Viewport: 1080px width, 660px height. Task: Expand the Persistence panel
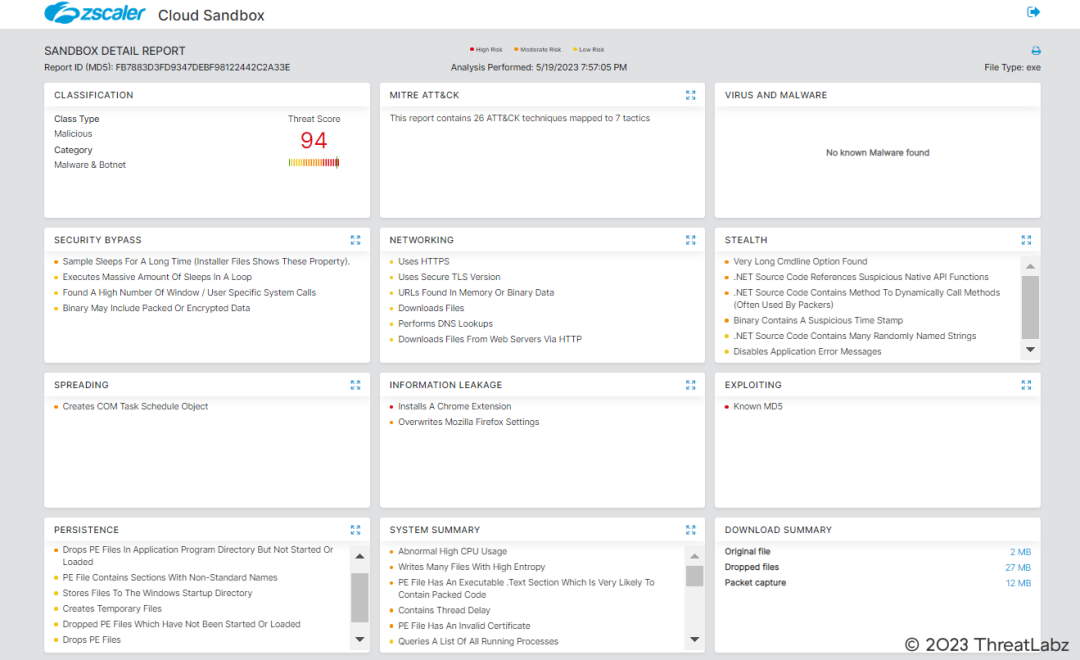(355, 530)
